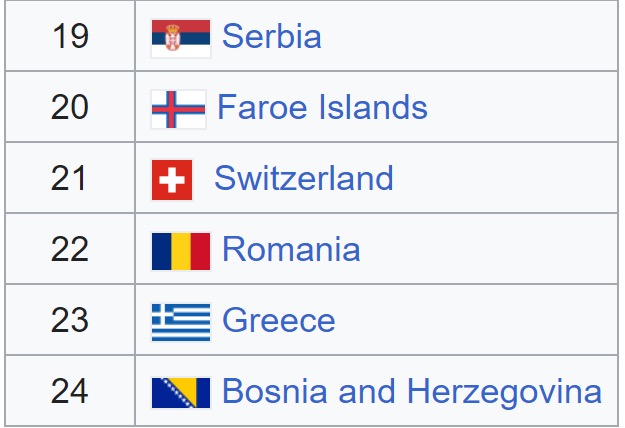Click the Serbia flag icon
Image resolution: width=625 pixels, height=428 pixels.
(181, 39)
